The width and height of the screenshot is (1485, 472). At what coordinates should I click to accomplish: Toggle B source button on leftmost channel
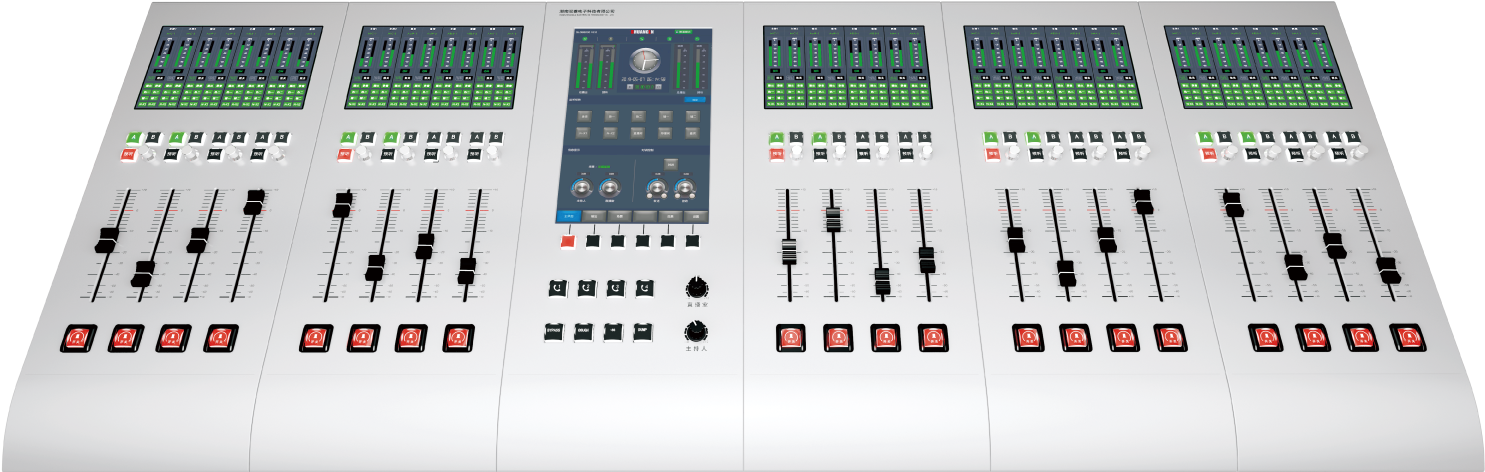click(153, 138)
